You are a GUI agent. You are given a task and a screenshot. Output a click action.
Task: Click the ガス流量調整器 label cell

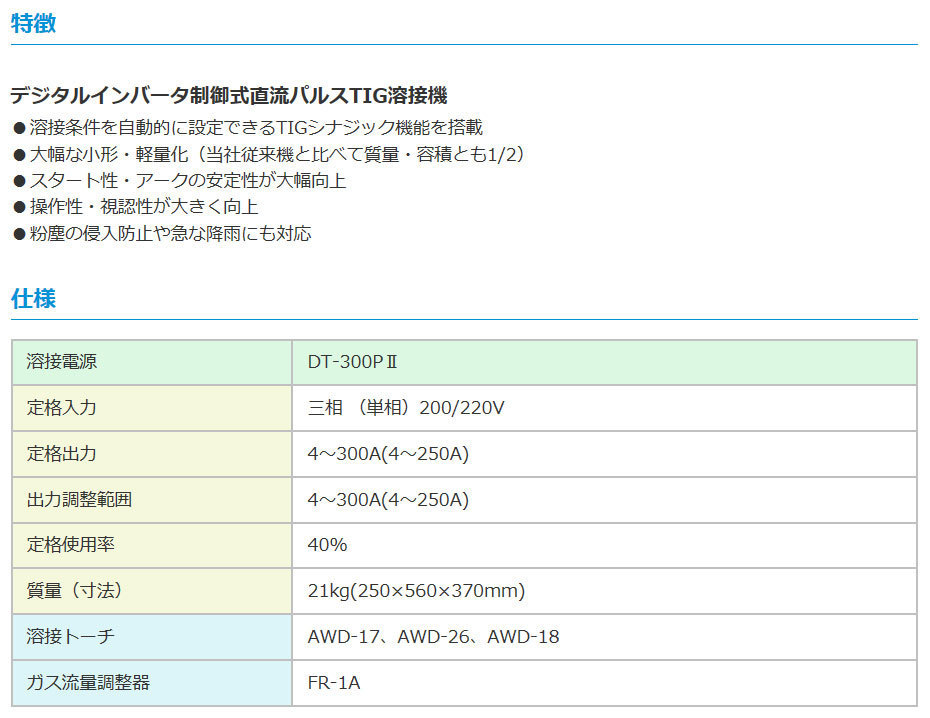[152, 683]
